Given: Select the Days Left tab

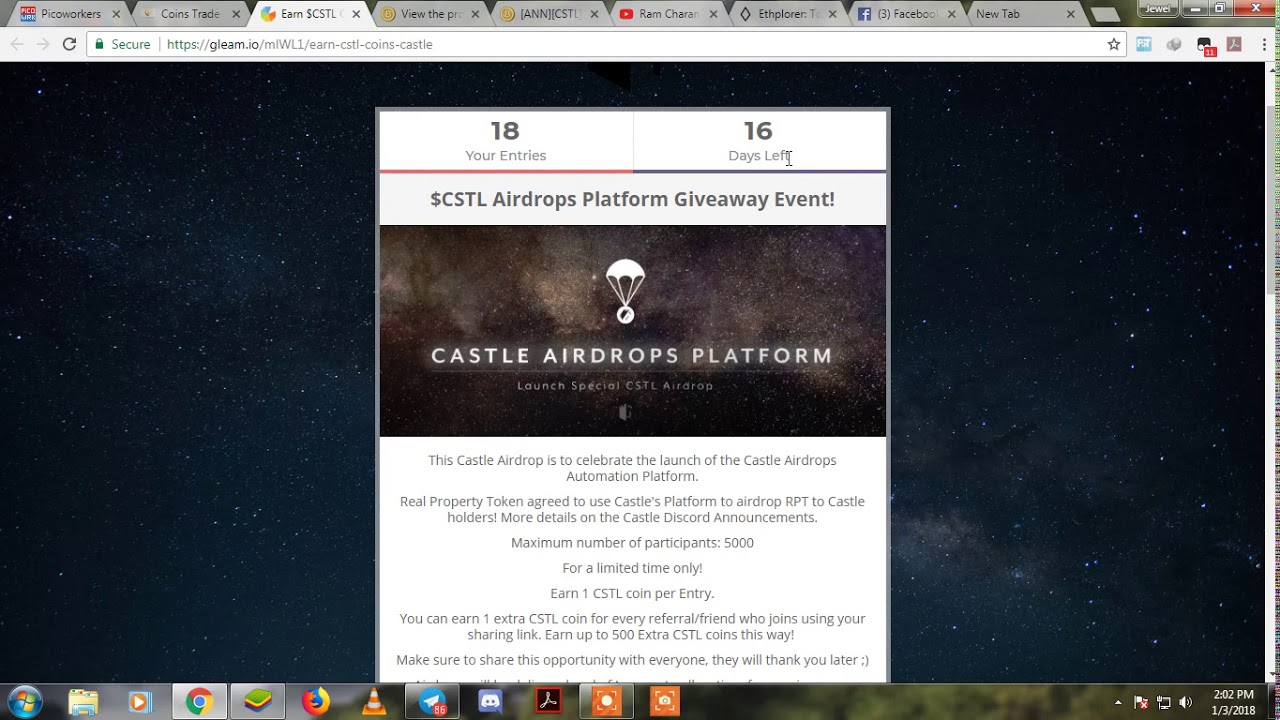Looking at the screenshot, I should [x=759, y=141].
